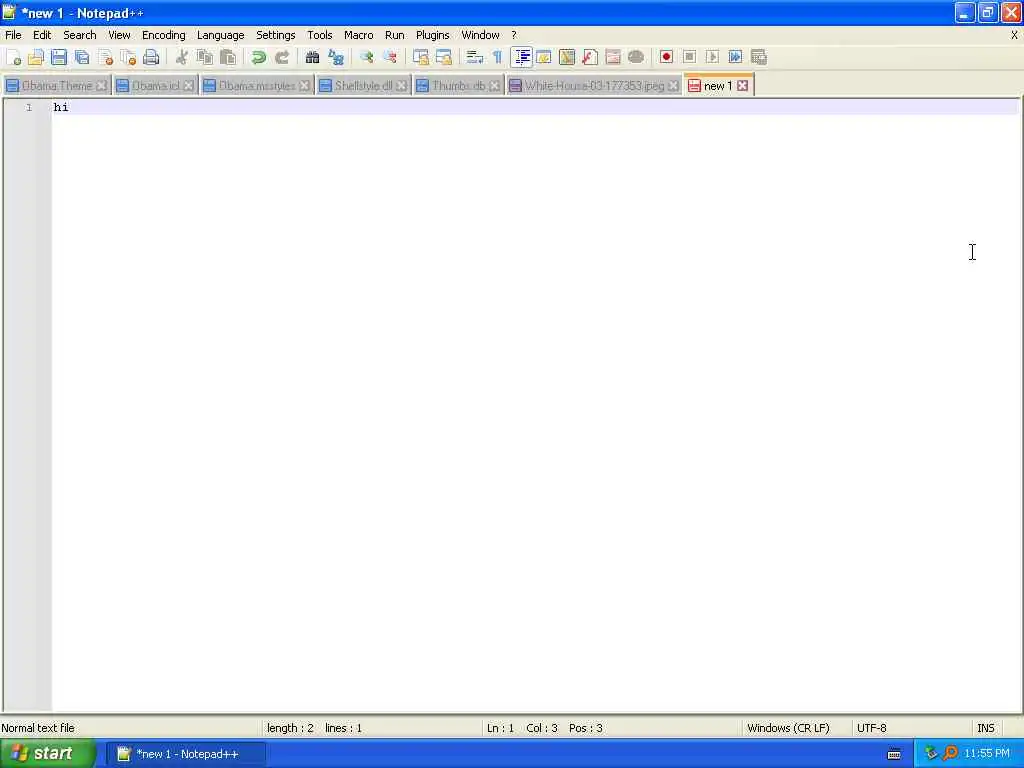
Task: Click the Copy toolbar icon
Action: (x=204, y=57)
